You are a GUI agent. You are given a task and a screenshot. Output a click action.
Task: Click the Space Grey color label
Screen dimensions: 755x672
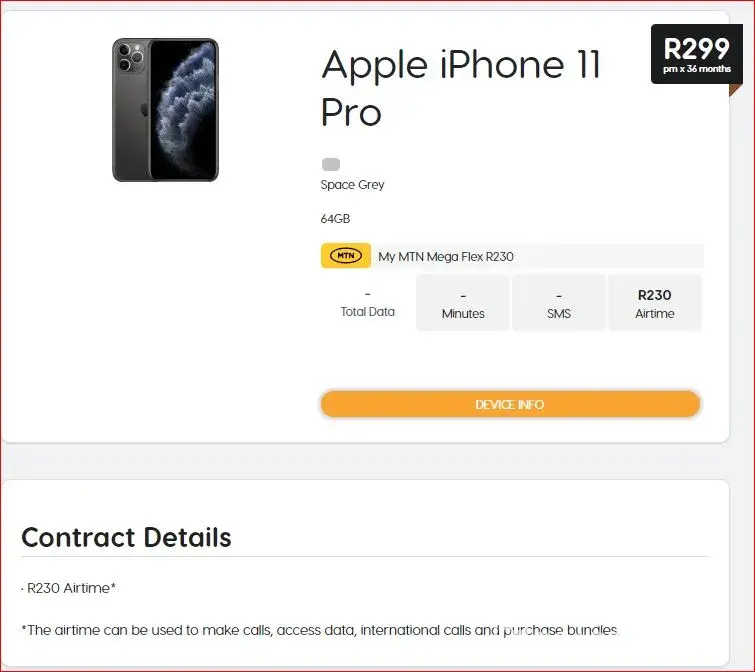tap(352, 185)
